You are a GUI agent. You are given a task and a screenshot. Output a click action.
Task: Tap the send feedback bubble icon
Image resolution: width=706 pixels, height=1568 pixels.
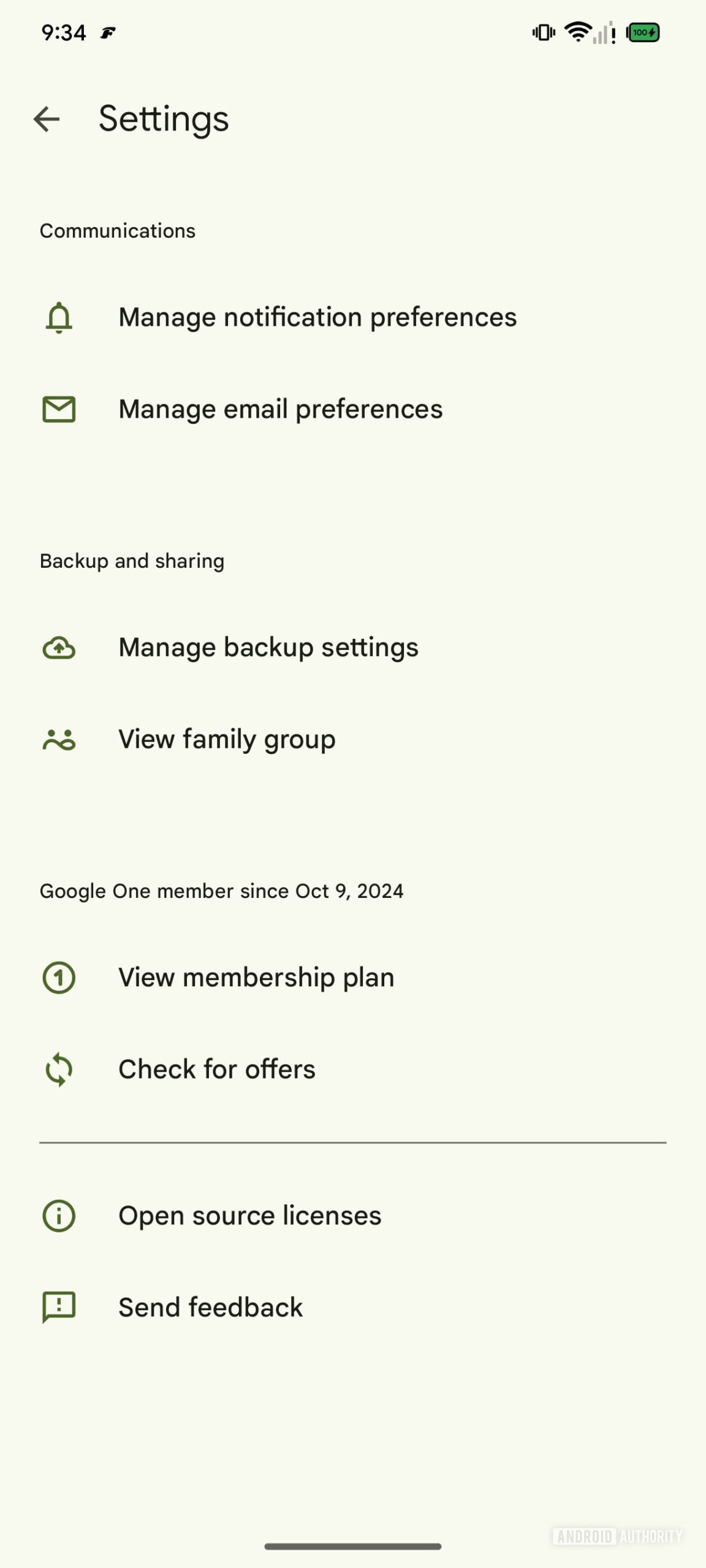(59, 1308)
